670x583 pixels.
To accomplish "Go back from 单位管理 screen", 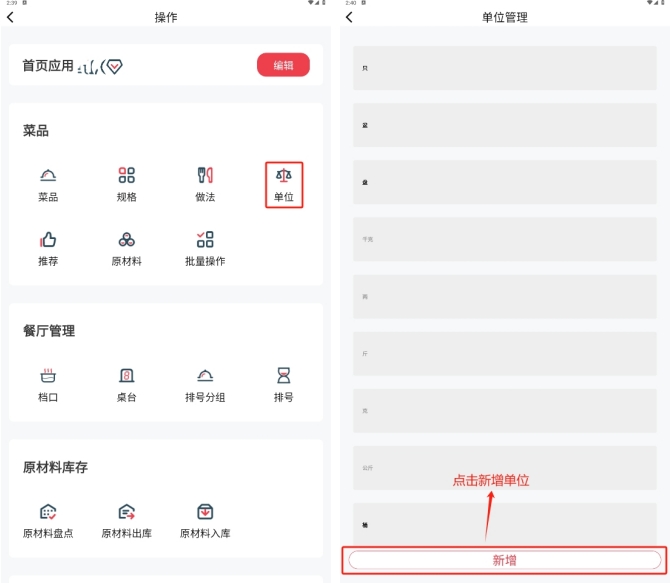I will [x=349, y=17].
